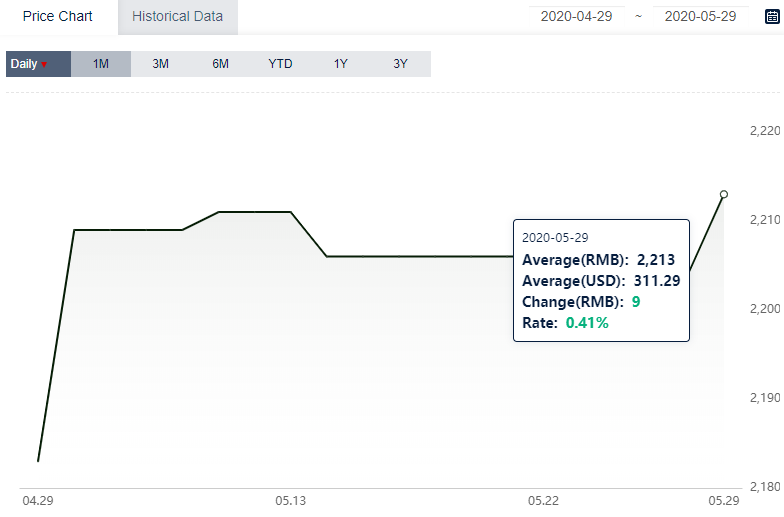Click the 2,220 y-axis label
Viewport: 784px width, 517px height.
point(765,131)
